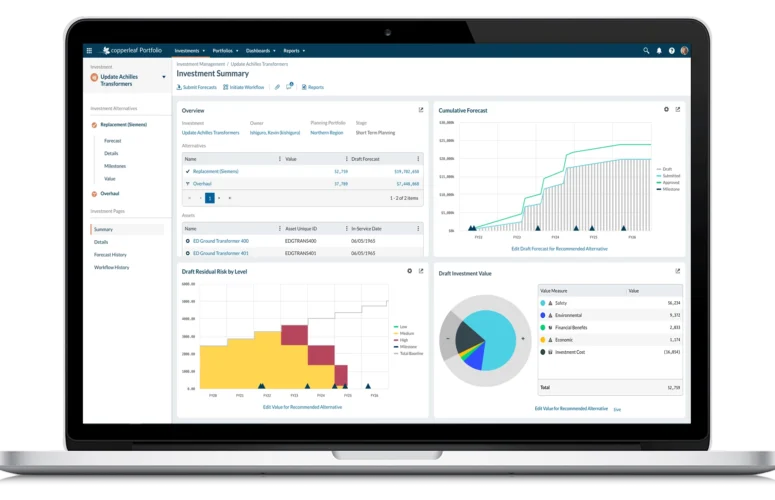The image size is (775, 500).
Task: Open the help question mark icon
Action: 671,50
